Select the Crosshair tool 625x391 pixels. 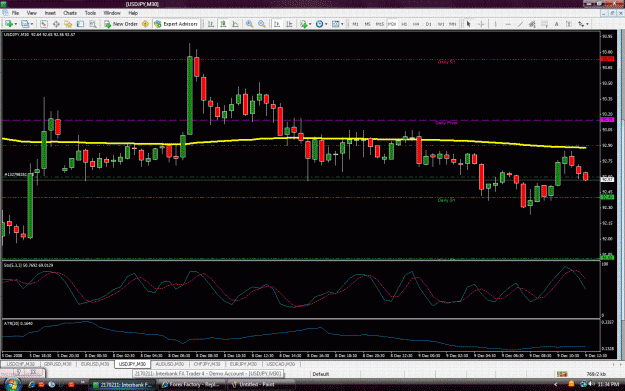coord(481,24)
